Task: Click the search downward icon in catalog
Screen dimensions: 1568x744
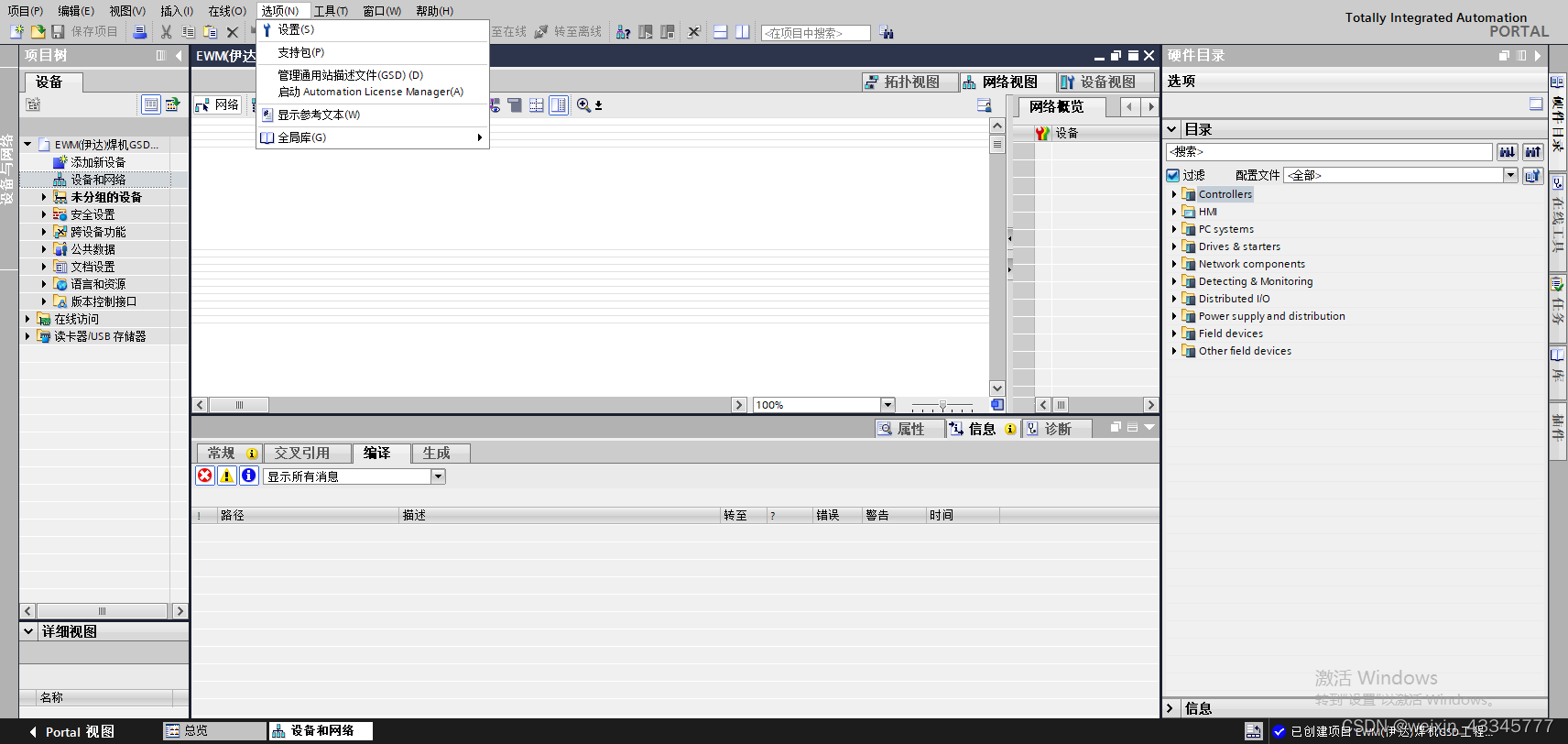Action: click(1508, 151)
